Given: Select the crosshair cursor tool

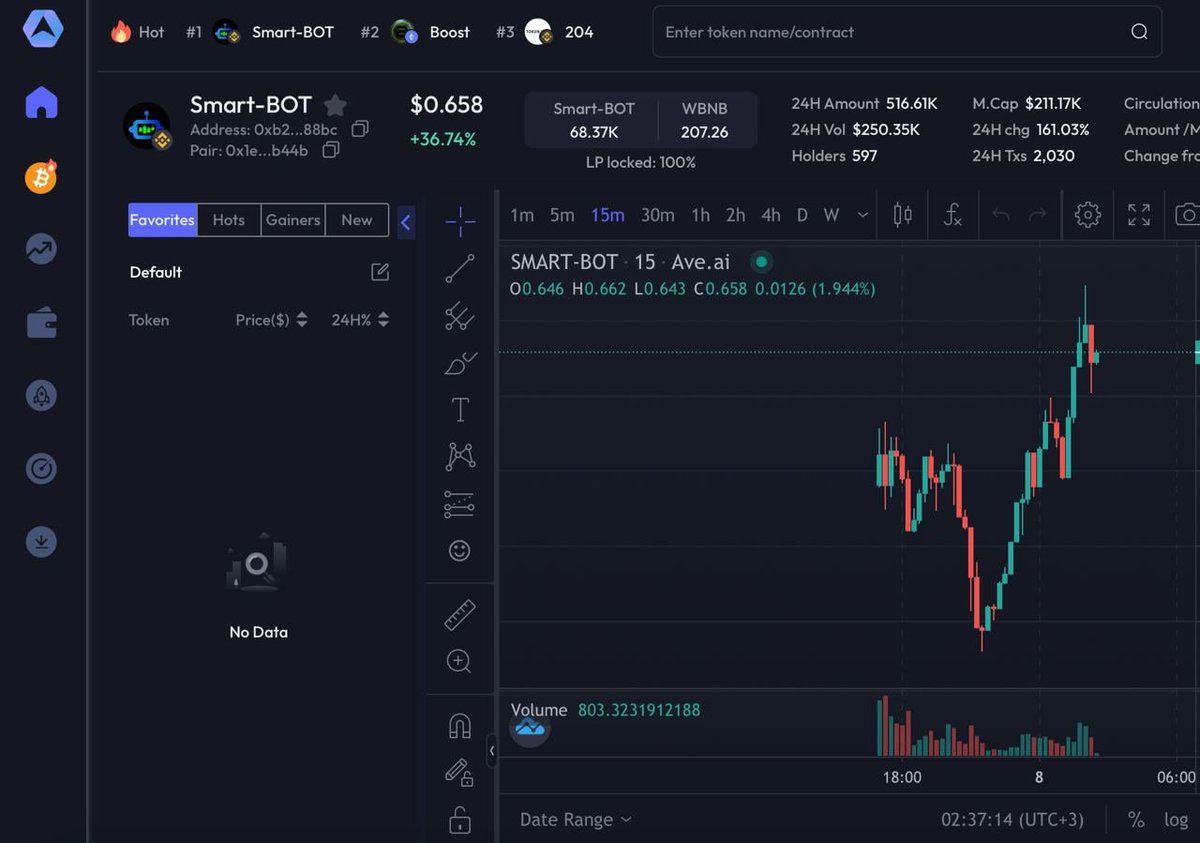Looking at the screenshot, I should [x=460, y=221].
